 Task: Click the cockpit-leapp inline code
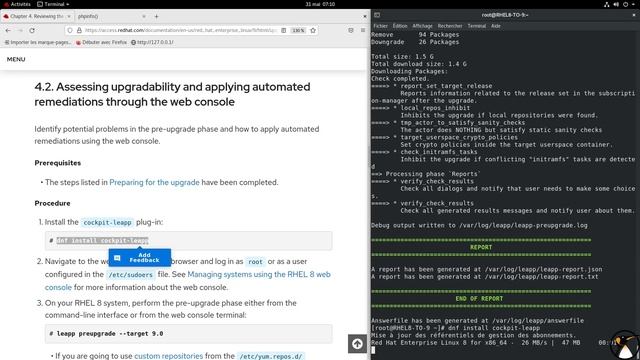[x=107, y=222]
